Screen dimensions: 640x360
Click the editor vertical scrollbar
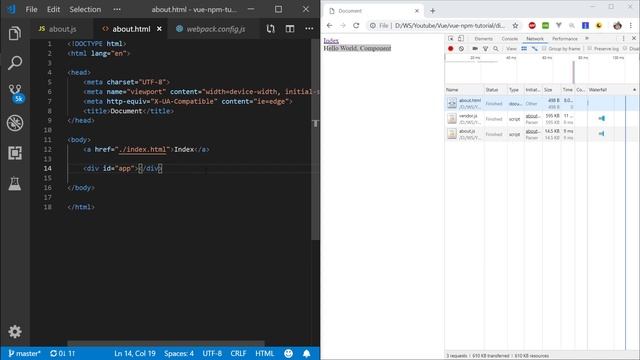315,139
